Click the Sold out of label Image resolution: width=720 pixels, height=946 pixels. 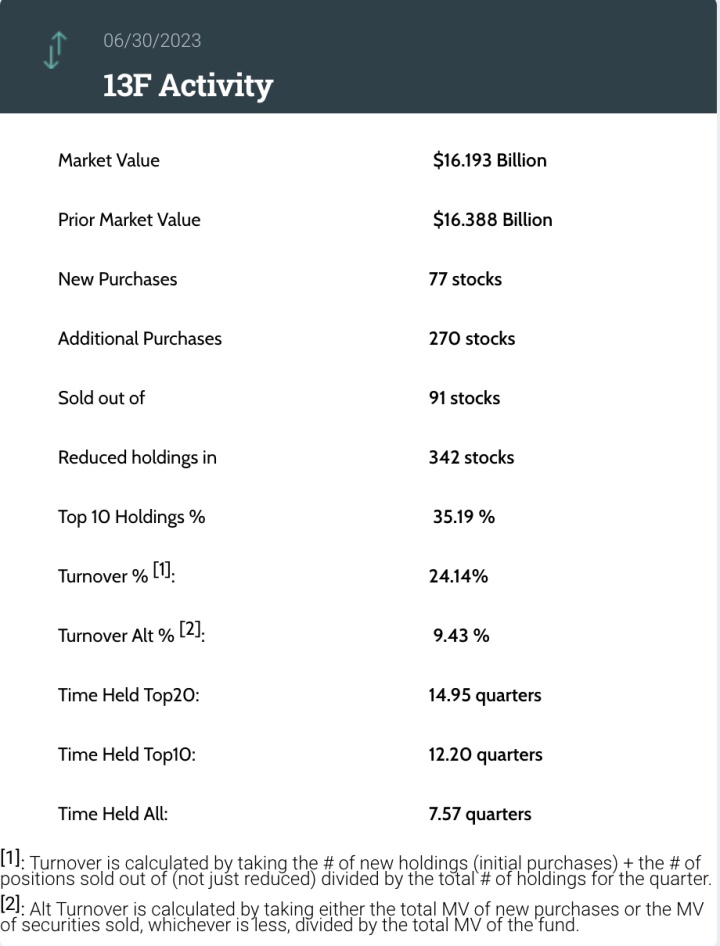(101, 398)
